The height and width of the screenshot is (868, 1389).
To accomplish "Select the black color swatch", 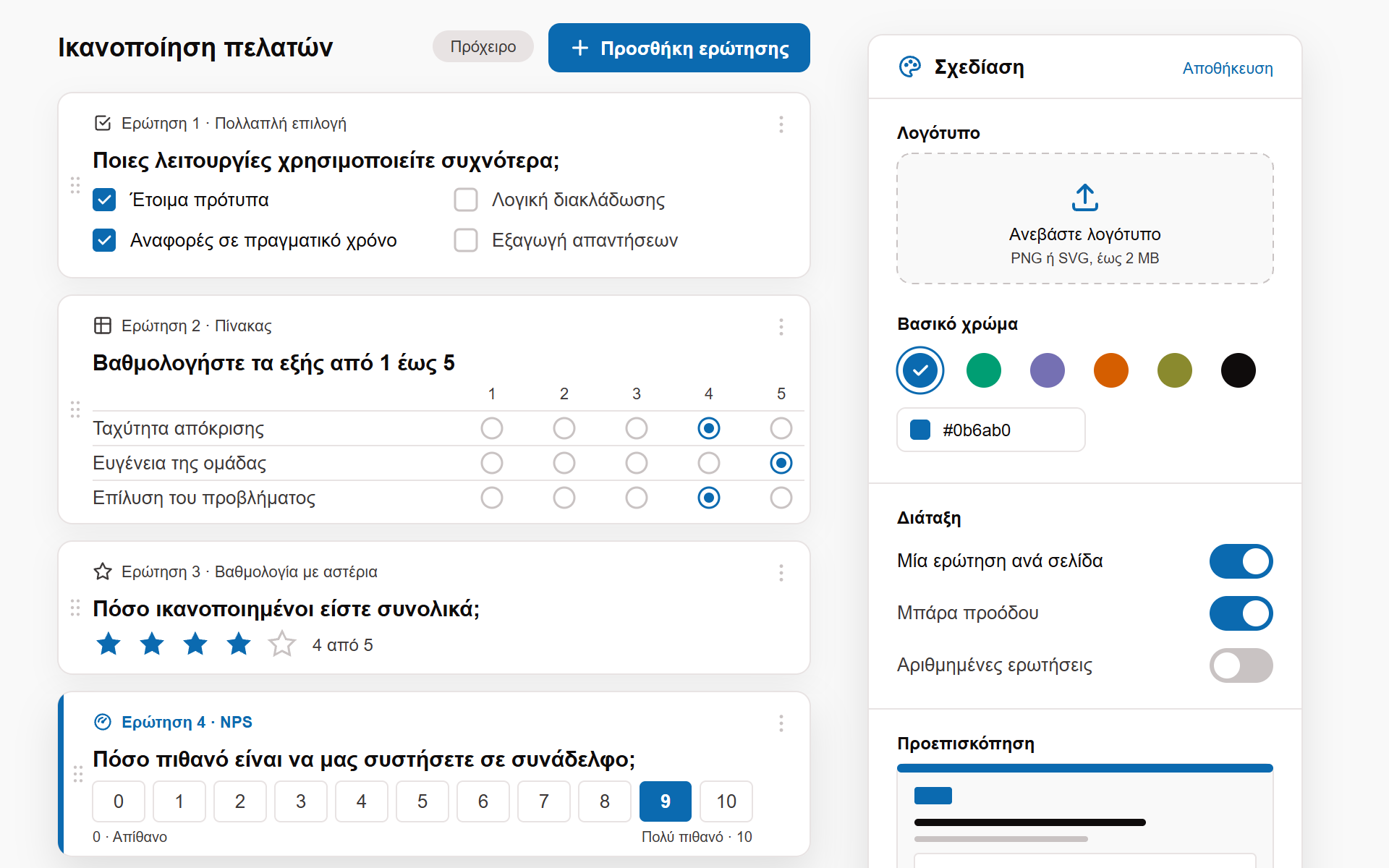I will pyautogui.click(x=1239, y=370).
